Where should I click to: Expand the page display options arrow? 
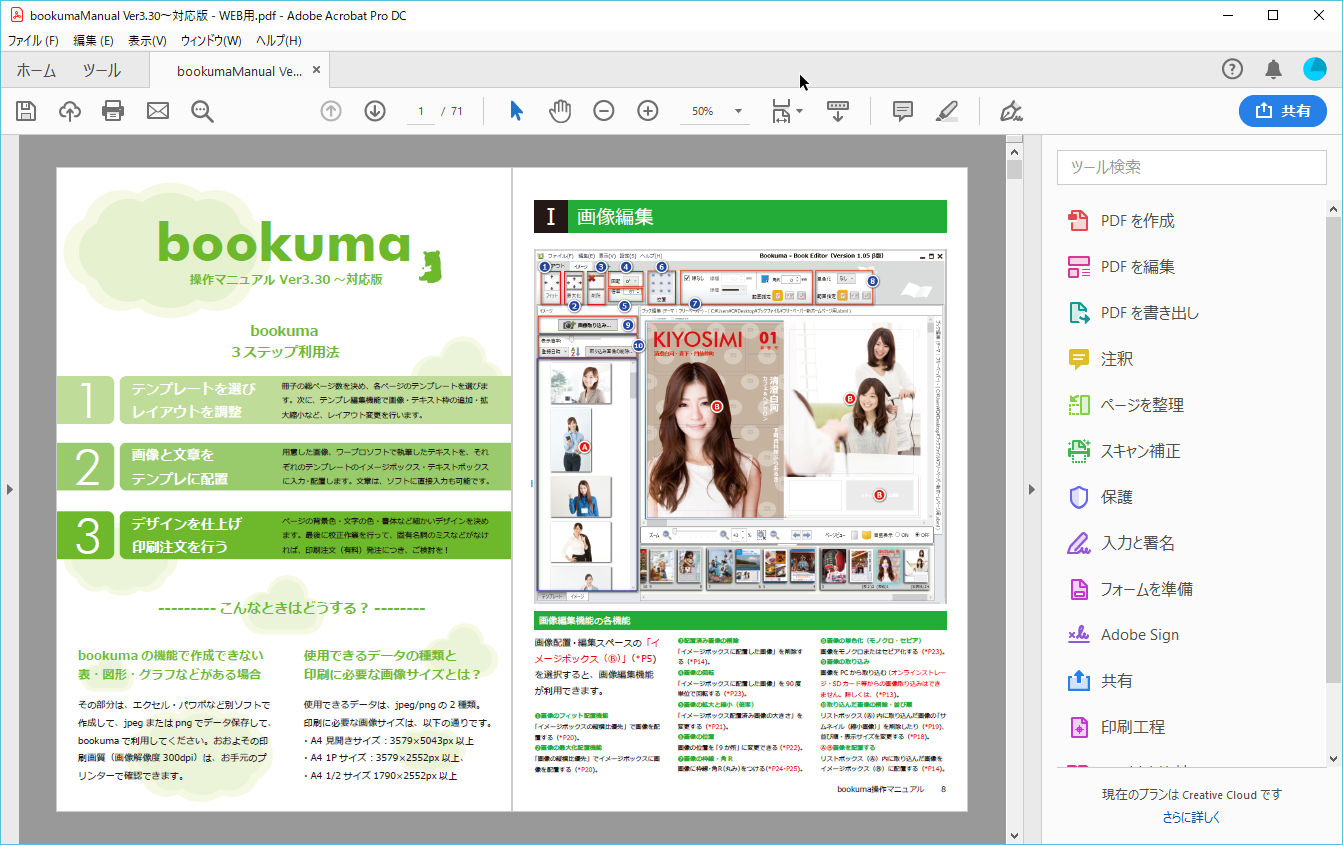tap(800, 112)
